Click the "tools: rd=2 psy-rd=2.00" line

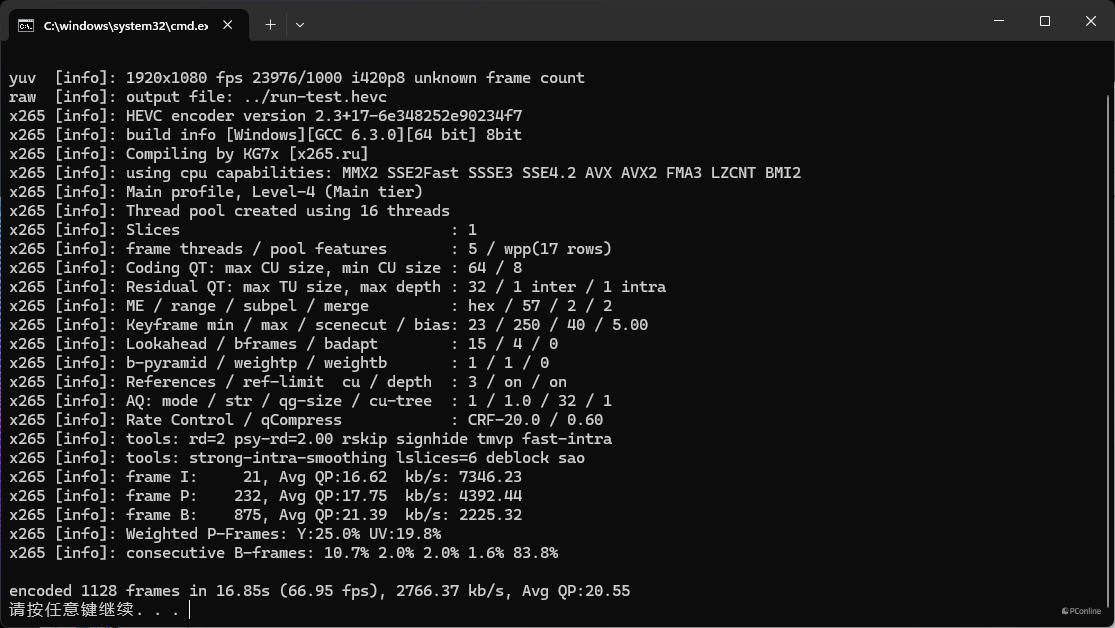click(310, 440)
